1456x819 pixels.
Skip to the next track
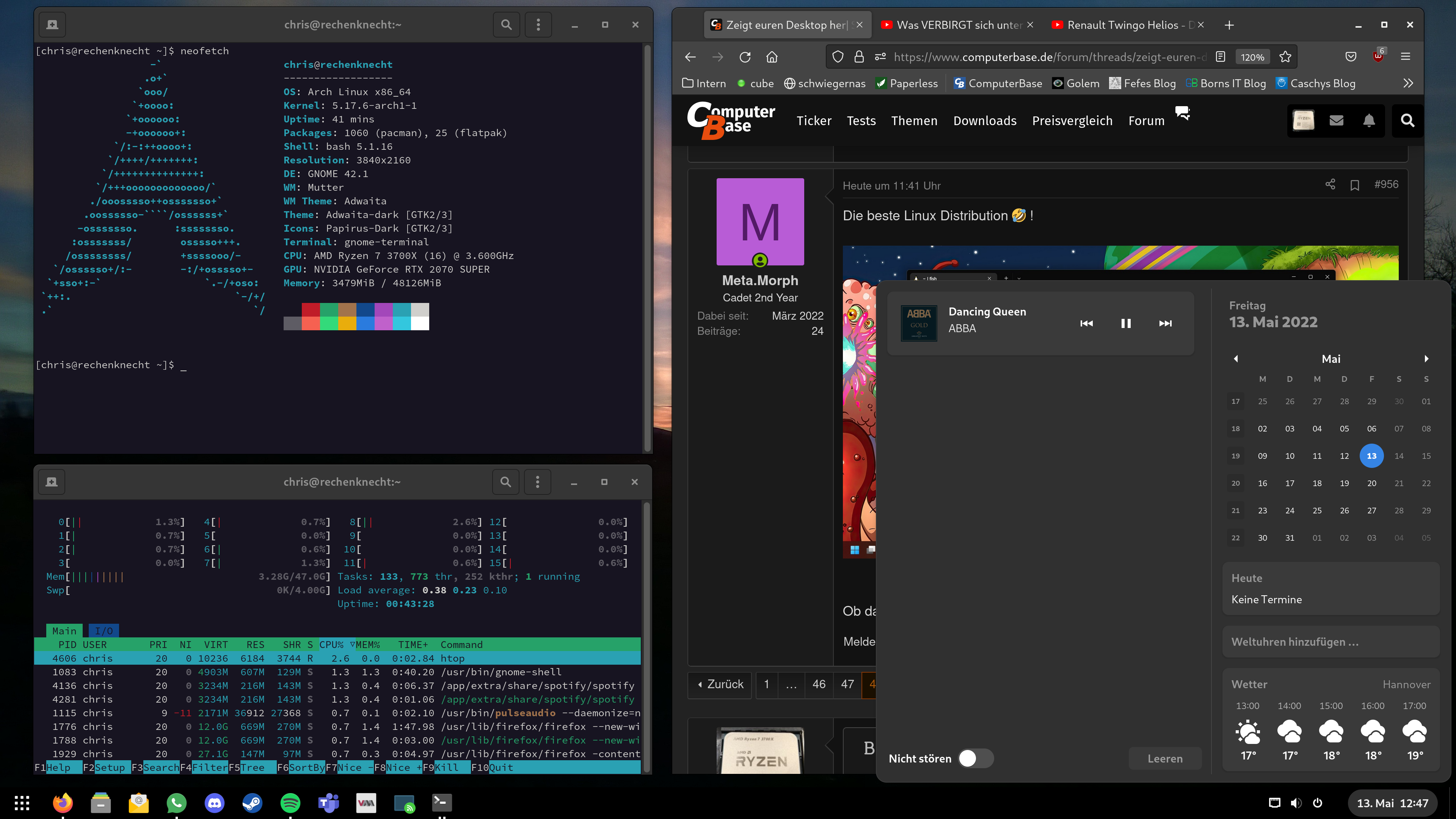click(1166, 323)
